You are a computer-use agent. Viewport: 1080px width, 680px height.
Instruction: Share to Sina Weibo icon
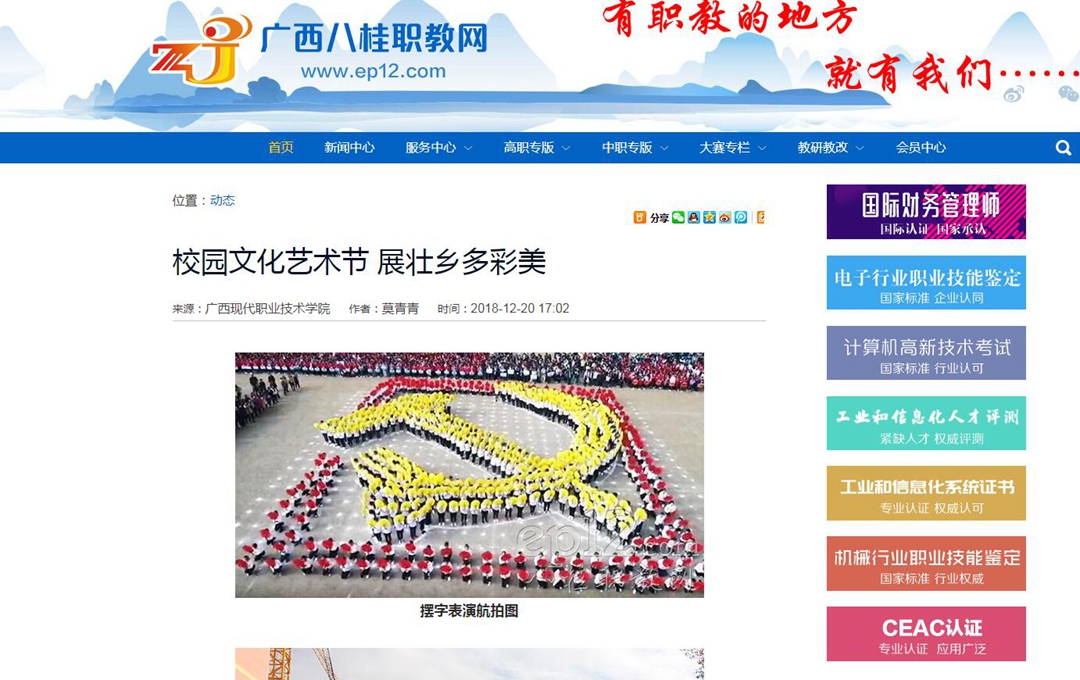tap(725, 218)
